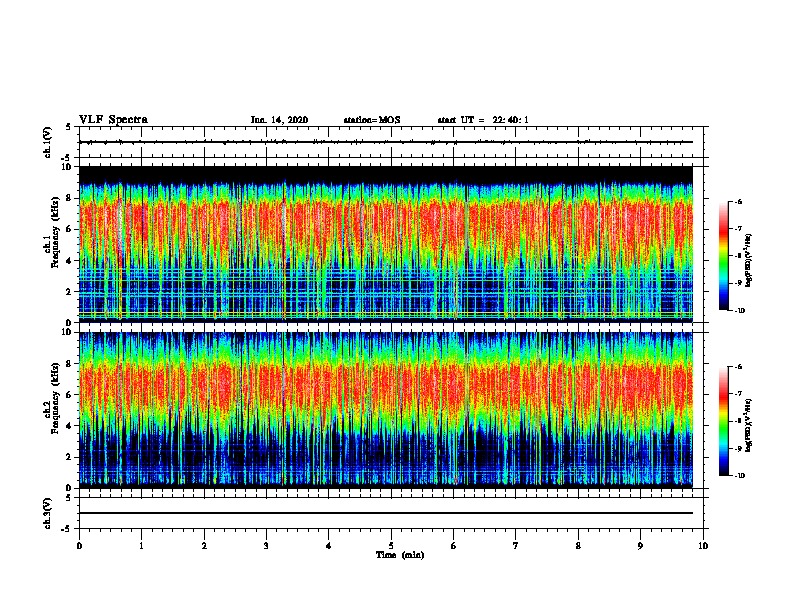The image size is (792, 612).
Task: Click time axis tick label "7"
Action: (x=516, y=546)
